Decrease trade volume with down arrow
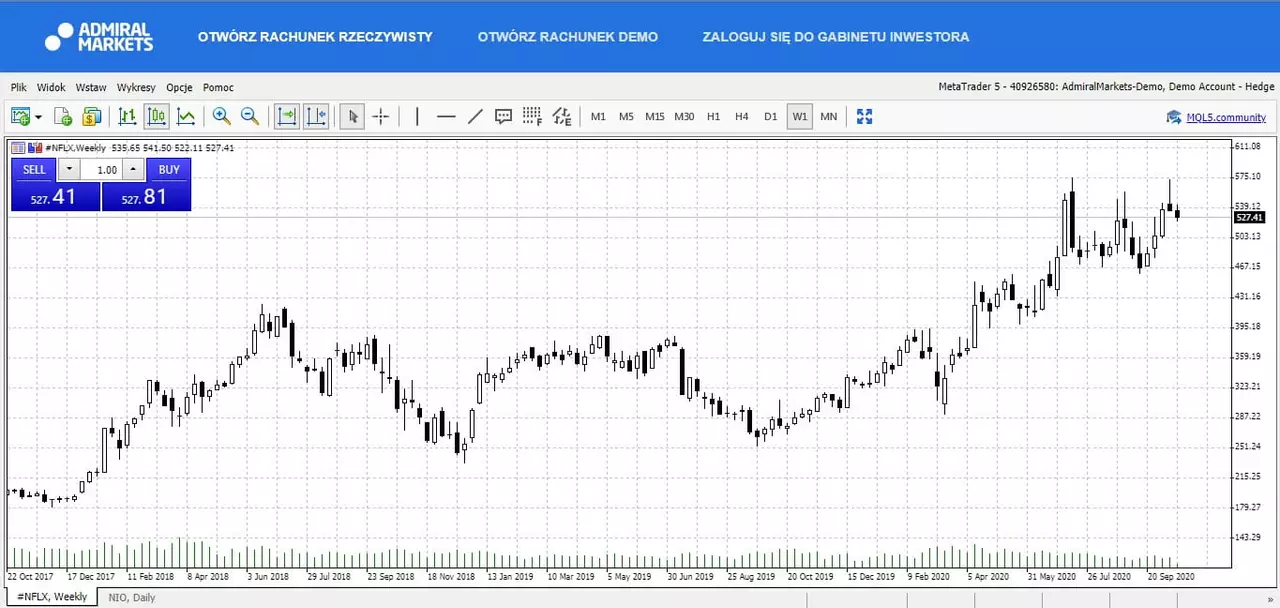Screen dimensions: 1280x608 pyautogui.click(x=70, y=170)
